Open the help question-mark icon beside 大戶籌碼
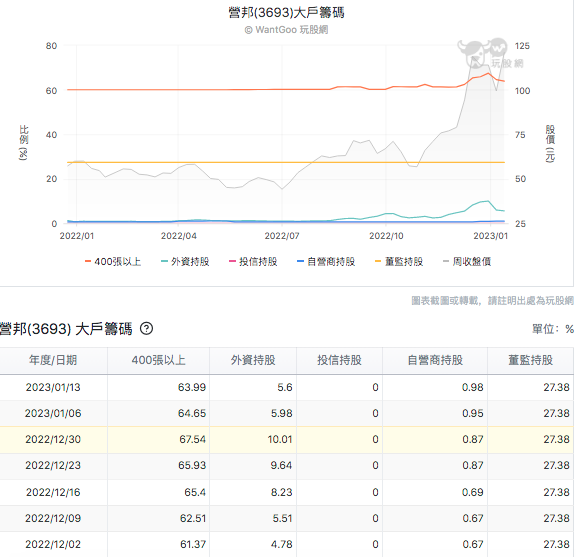The height and width of the screenshot is (557, 576). [x=146, y=328]
